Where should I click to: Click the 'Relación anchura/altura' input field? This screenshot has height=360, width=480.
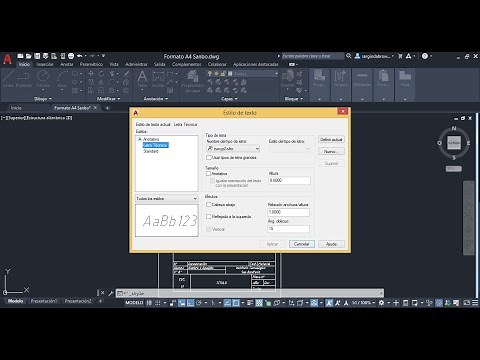288,212
